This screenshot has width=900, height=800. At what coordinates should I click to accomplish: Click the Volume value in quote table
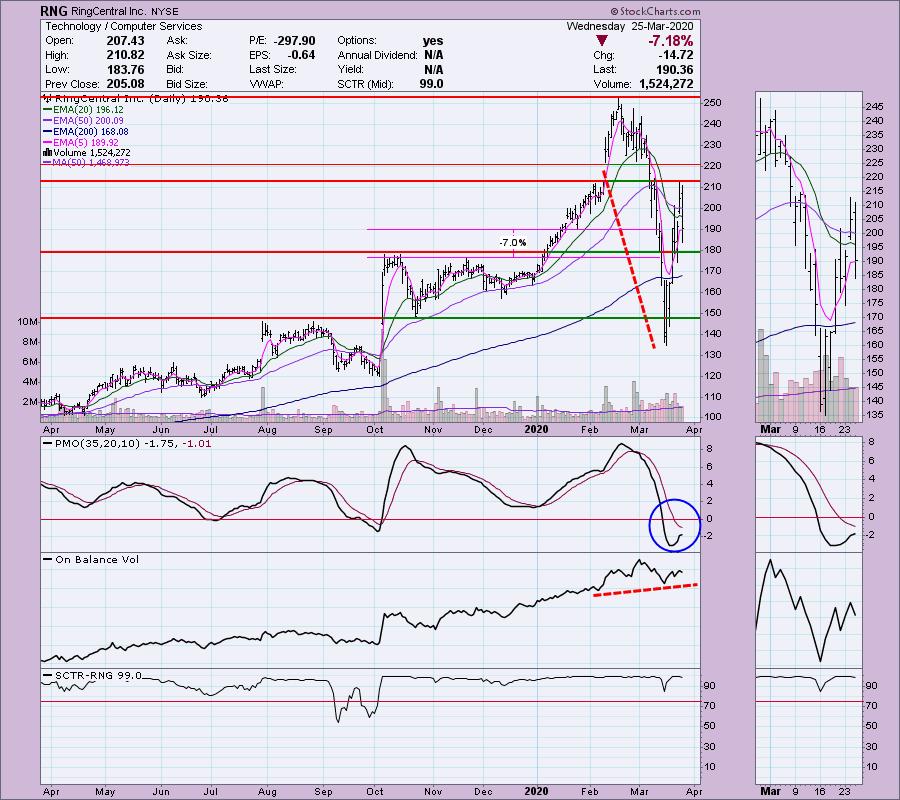pyautogui.click(x=666, y=84)
